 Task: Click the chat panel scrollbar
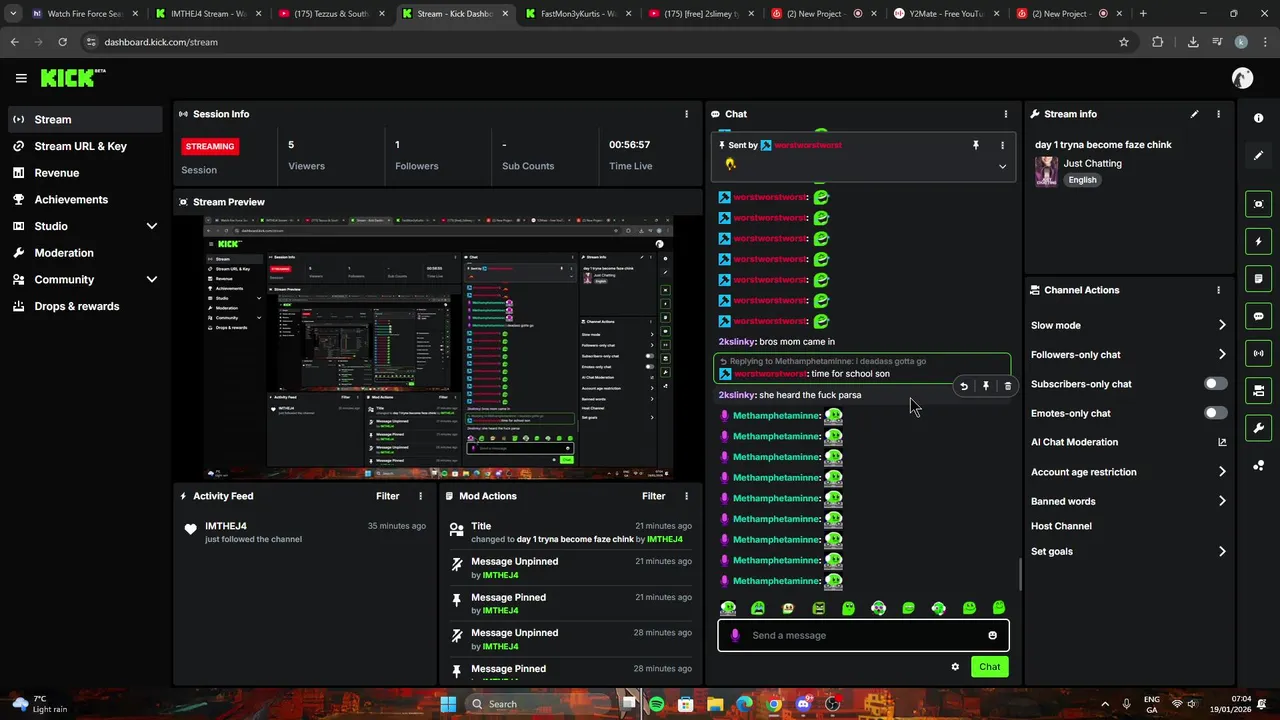[1020, 574]
